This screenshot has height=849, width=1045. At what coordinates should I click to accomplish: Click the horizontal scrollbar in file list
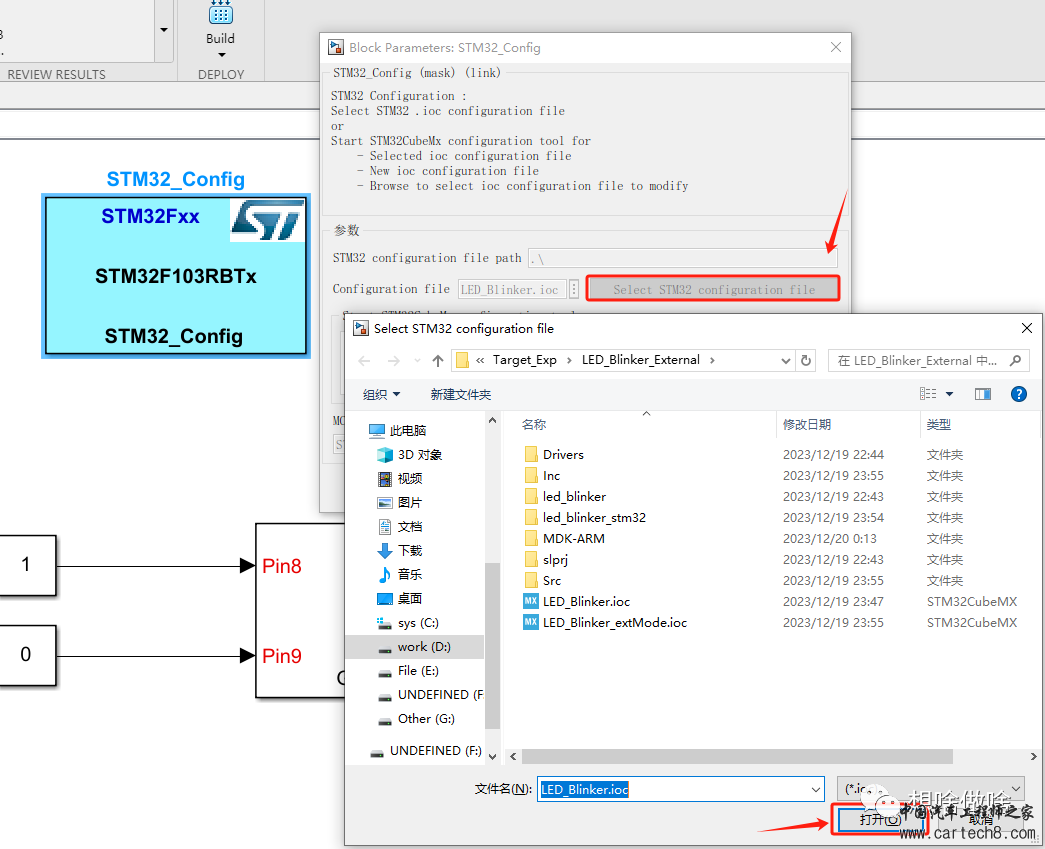coord(737,756)
